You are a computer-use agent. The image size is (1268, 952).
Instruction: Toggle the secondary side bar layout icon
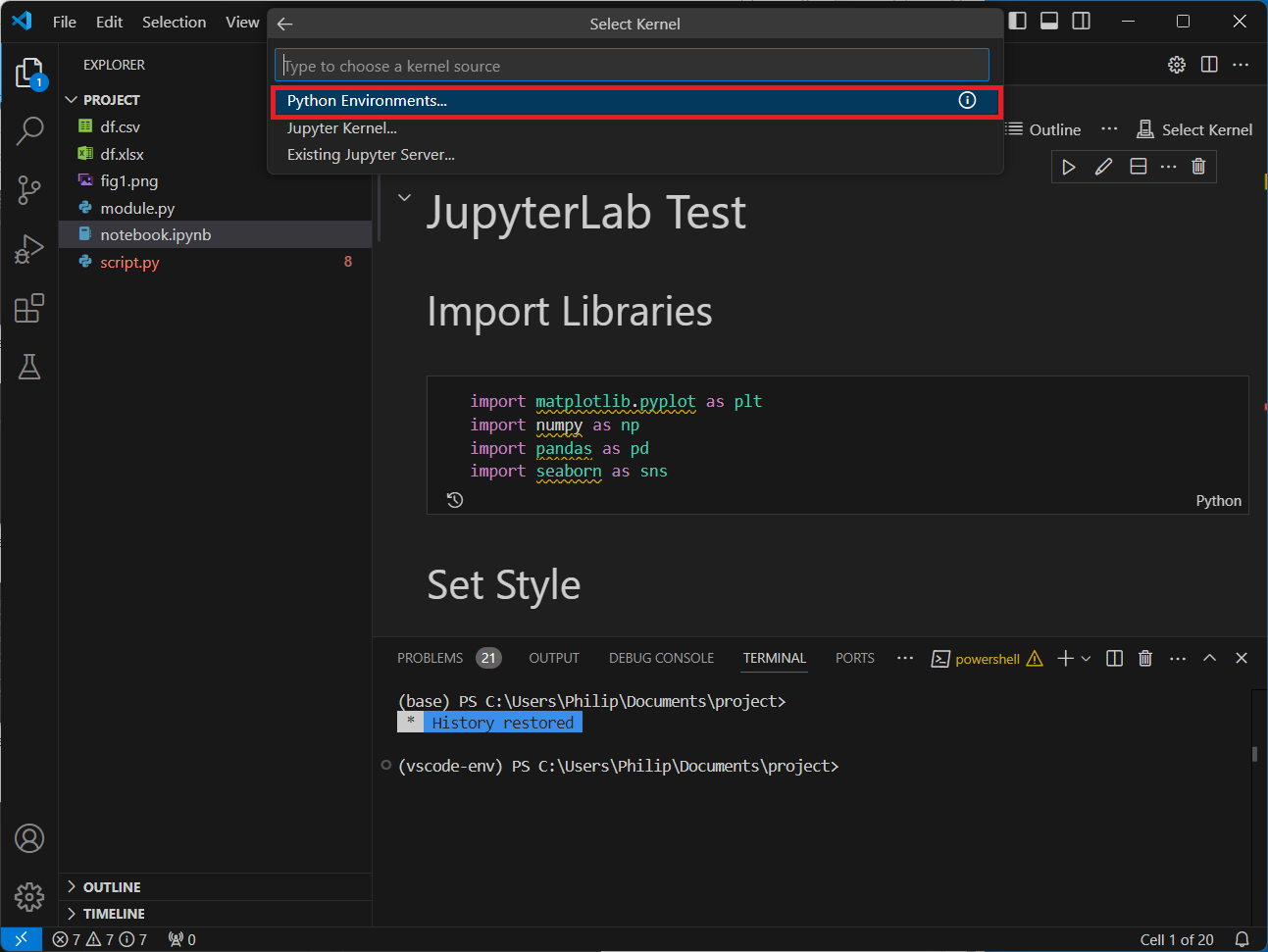[x=1081, y=22]
